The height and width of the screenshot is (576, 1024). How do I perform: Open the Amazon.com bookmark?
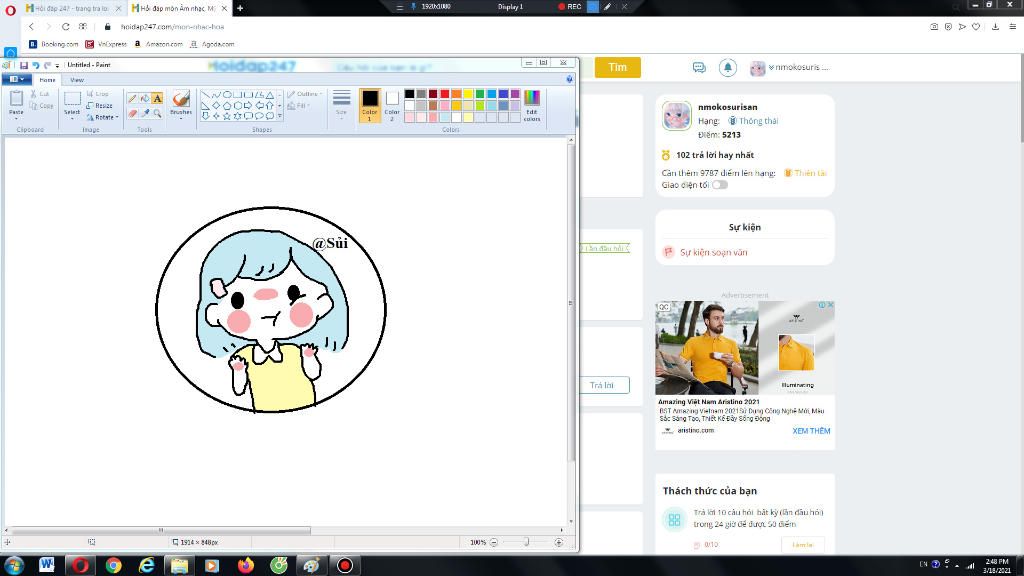[x=159, y=44]
